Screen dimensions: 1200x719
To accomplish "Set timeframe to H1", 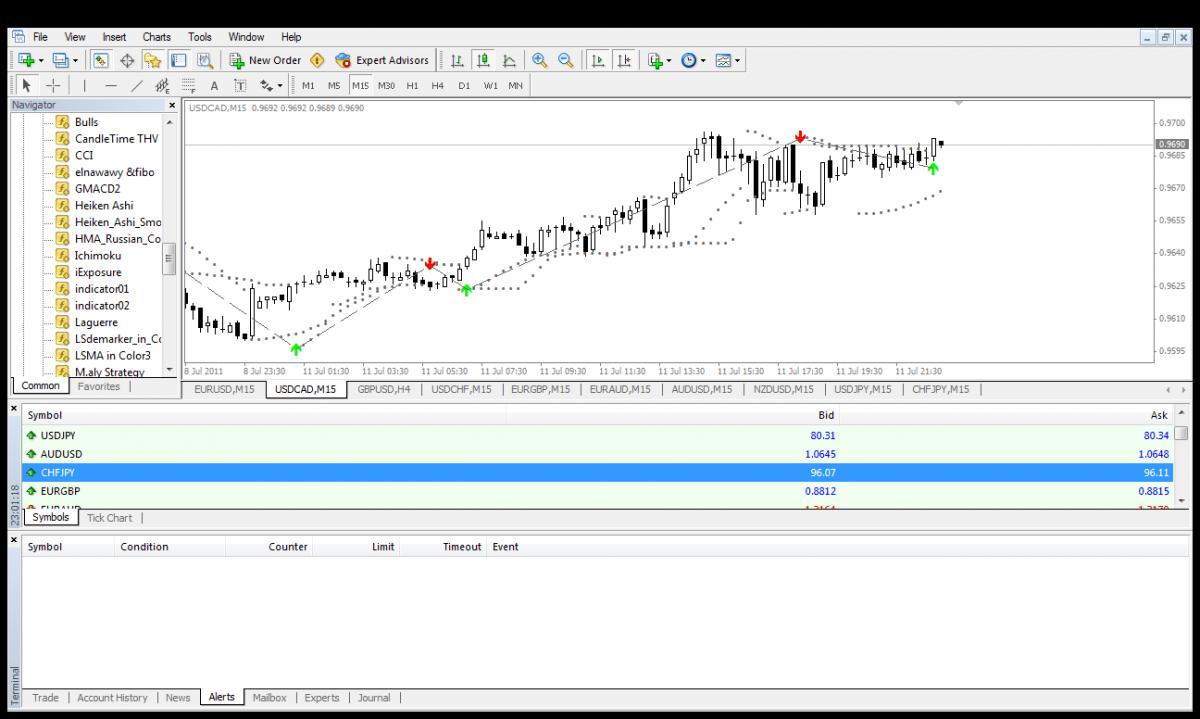I will coord(412,86).
